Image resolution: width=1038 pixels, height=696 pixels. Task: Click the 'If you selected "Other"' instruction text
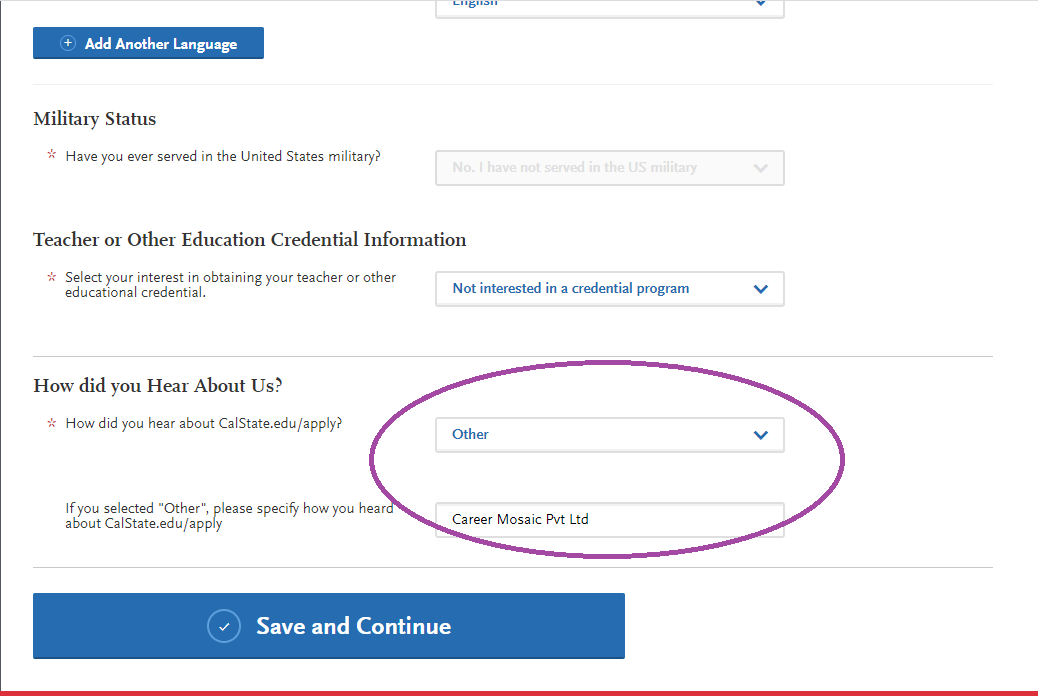pyautogui.click(x=229, y=516)
